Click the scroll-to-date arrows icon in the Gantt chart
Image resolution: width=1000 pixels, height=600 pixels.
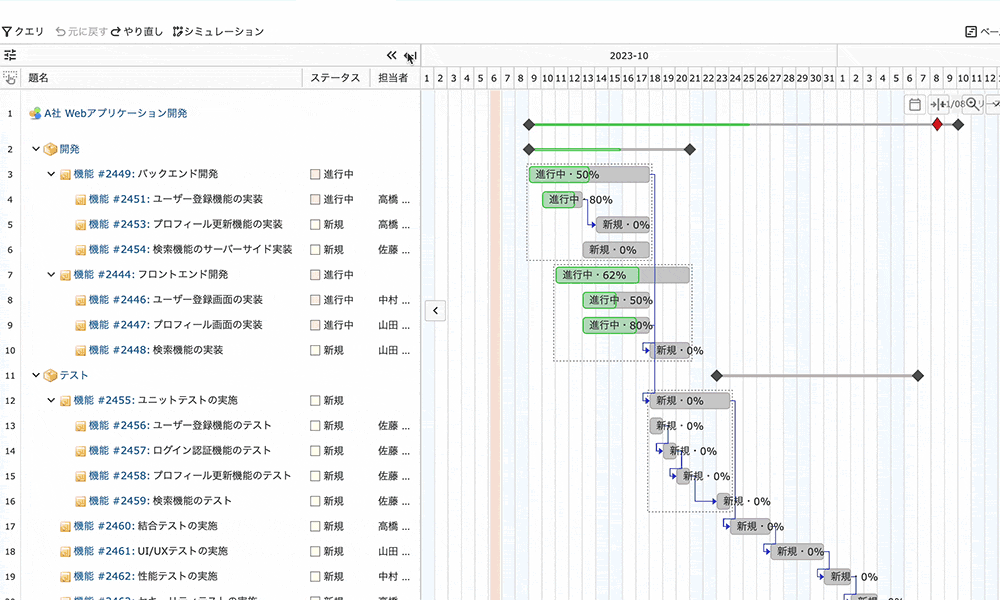click(939, 104)
